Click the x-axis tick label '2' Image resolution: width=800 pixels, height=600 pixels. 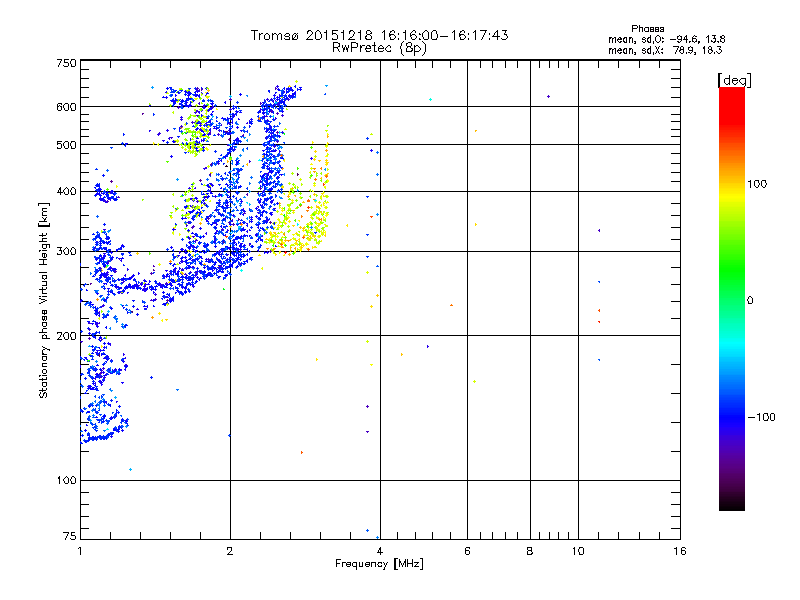[230, 551]
